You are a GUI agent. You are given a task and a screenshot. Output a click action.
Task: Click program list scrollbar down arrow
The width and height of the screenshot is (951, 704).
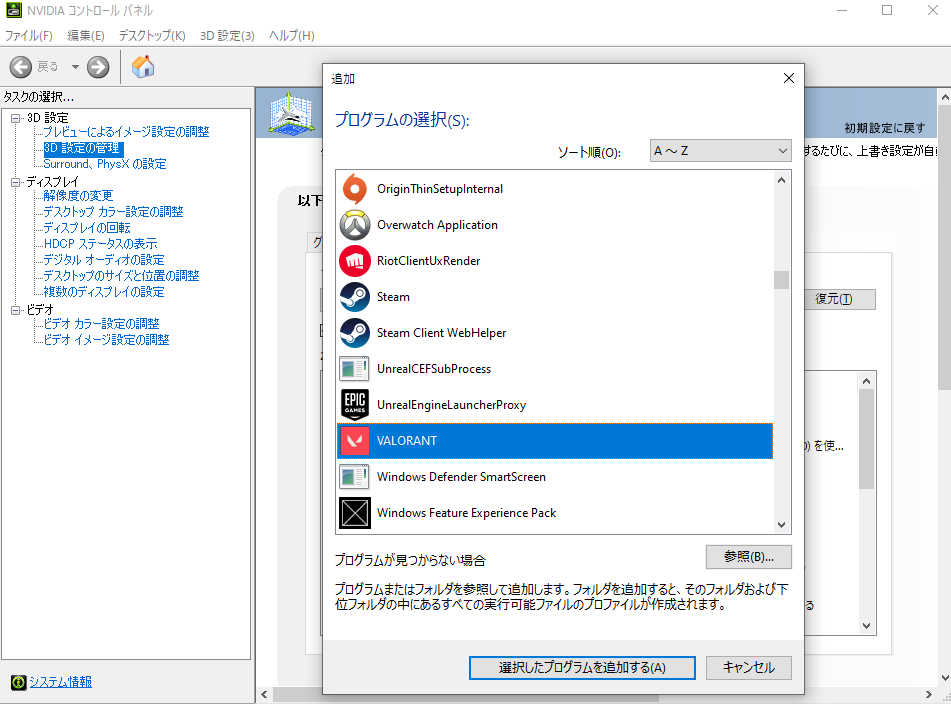point(782,525)
